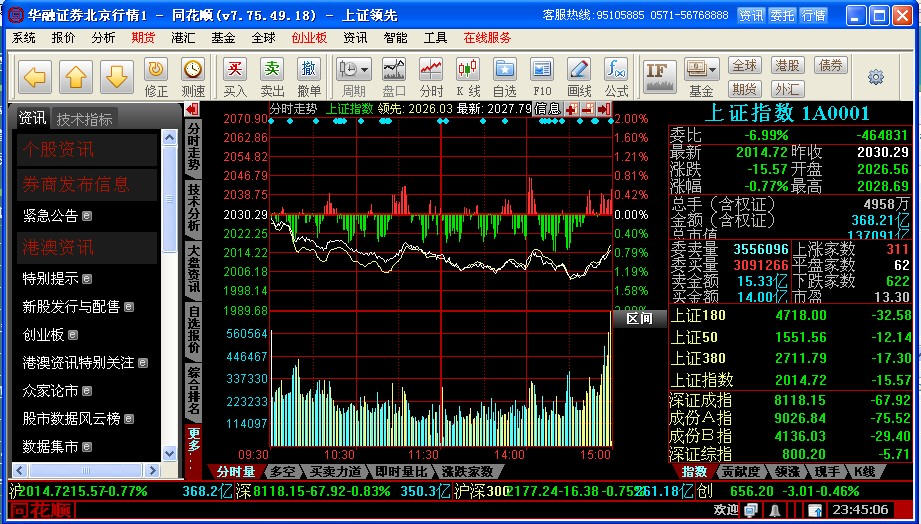Switch to the 贡献度 right panel tab

741,471
